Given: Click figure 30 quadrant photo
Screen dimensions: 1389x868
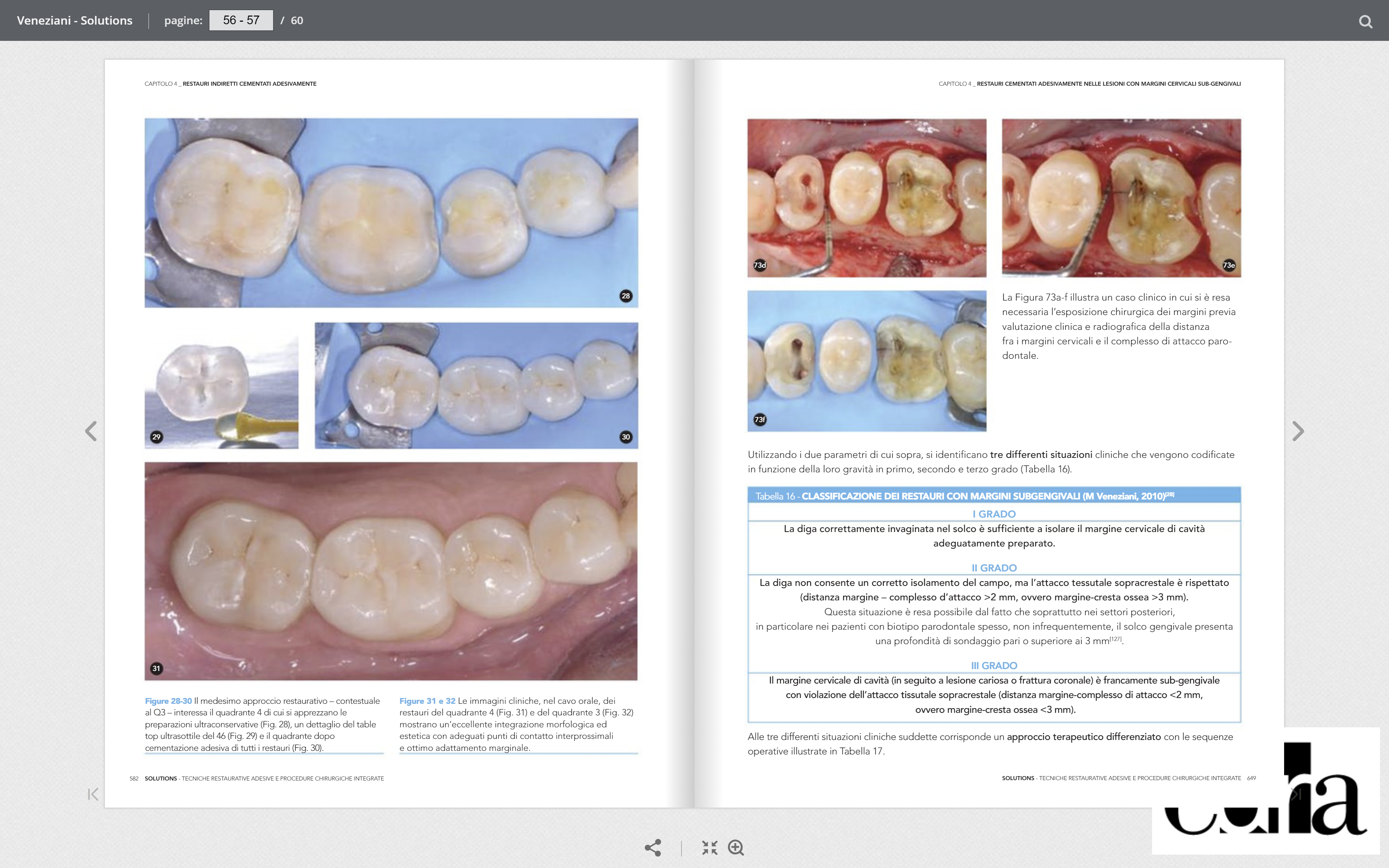Looking at the screenshot, I should (x=476, y=385).
